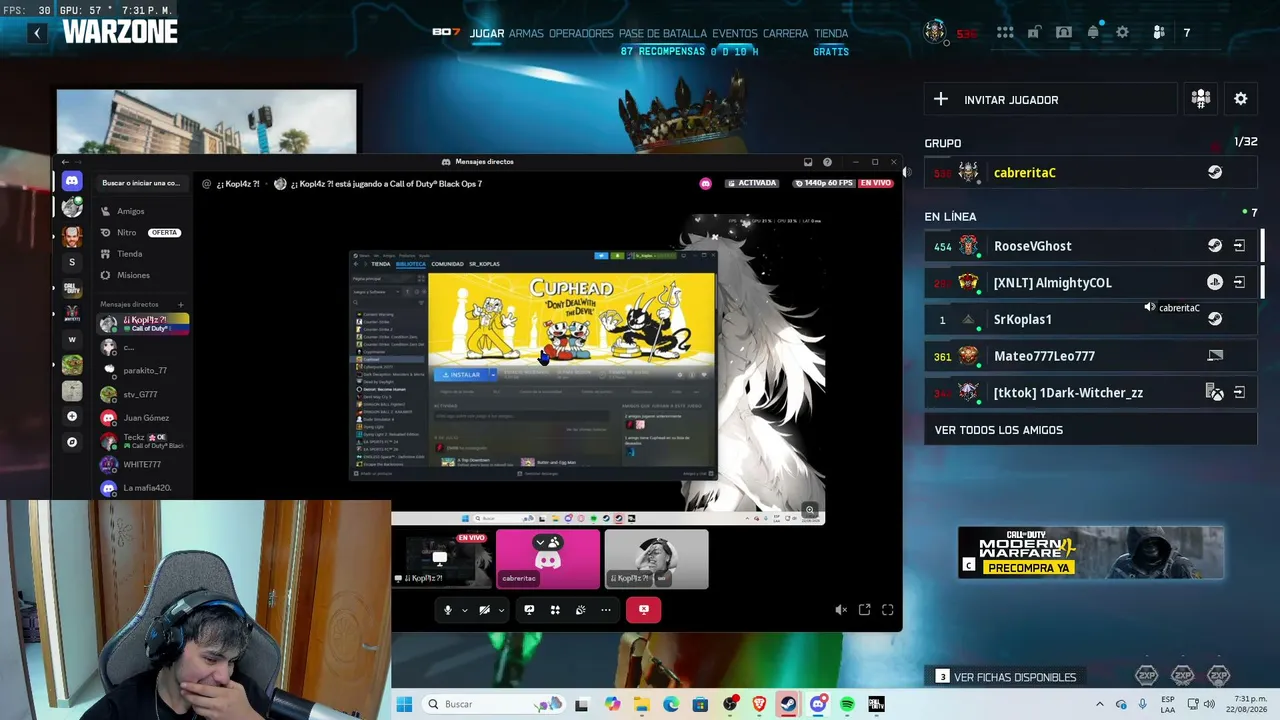Join 1Dark-Witcher_zz via join icon

[x=1239, y=393]
